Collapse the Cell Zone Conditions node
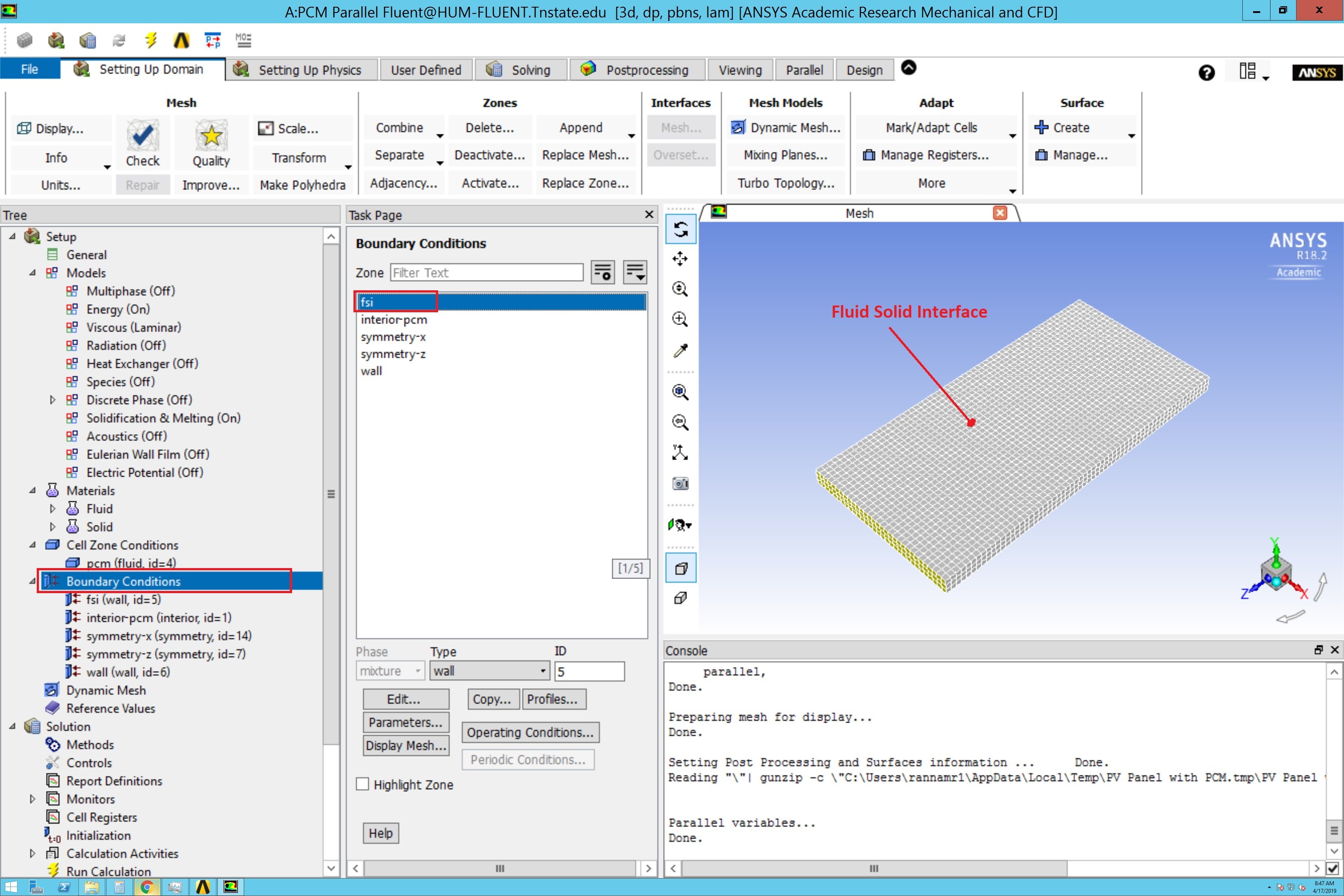The height and width of the screenshot is (896, 1344). 33,545
